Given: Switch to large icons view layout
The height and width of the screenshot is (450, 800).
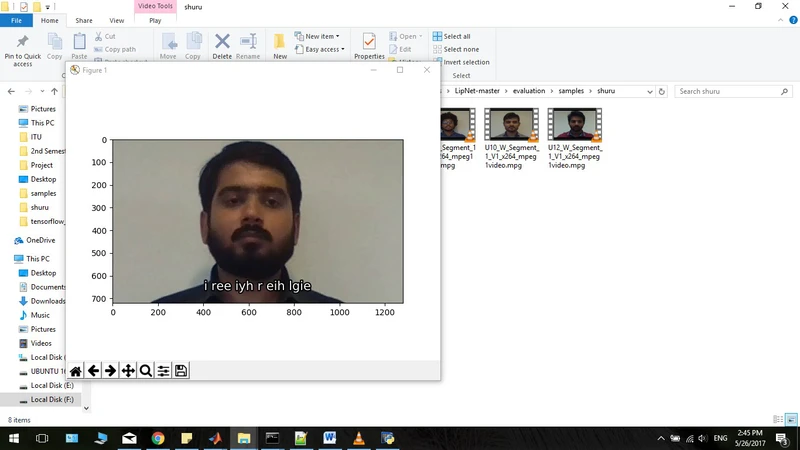Looking at the screenshot, I should pyautogui.click(x=791, y=420).
